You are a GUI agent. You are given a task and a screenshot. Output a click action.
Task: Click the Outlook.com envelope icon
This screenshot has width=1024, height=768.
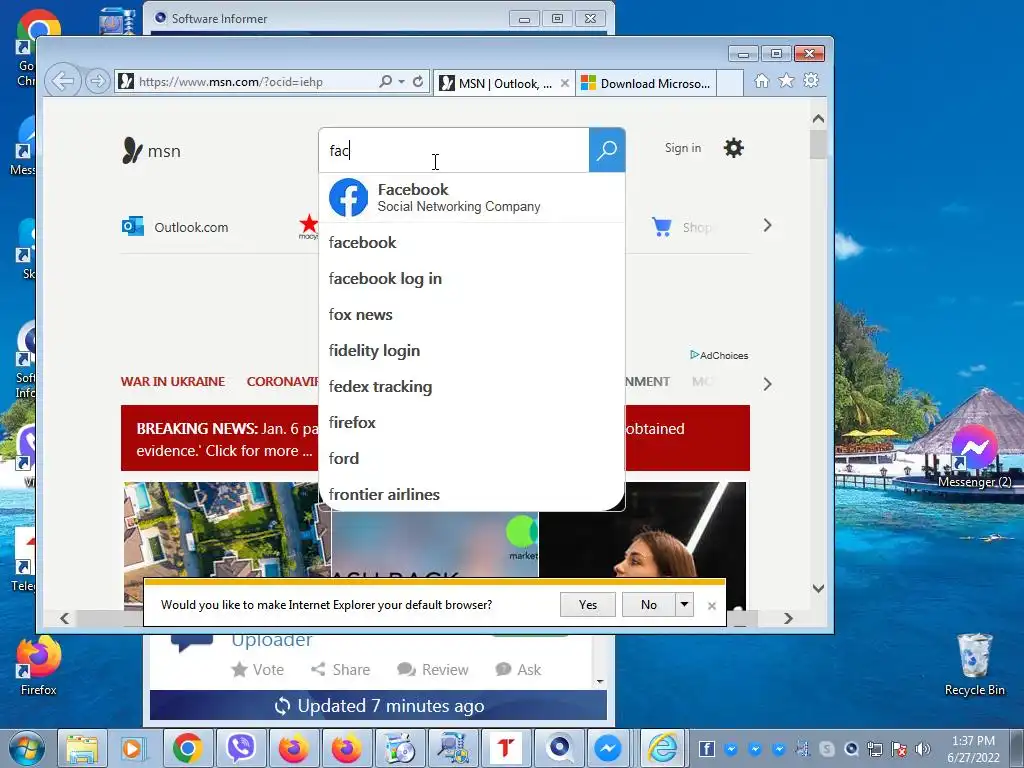tap(133, 227)
